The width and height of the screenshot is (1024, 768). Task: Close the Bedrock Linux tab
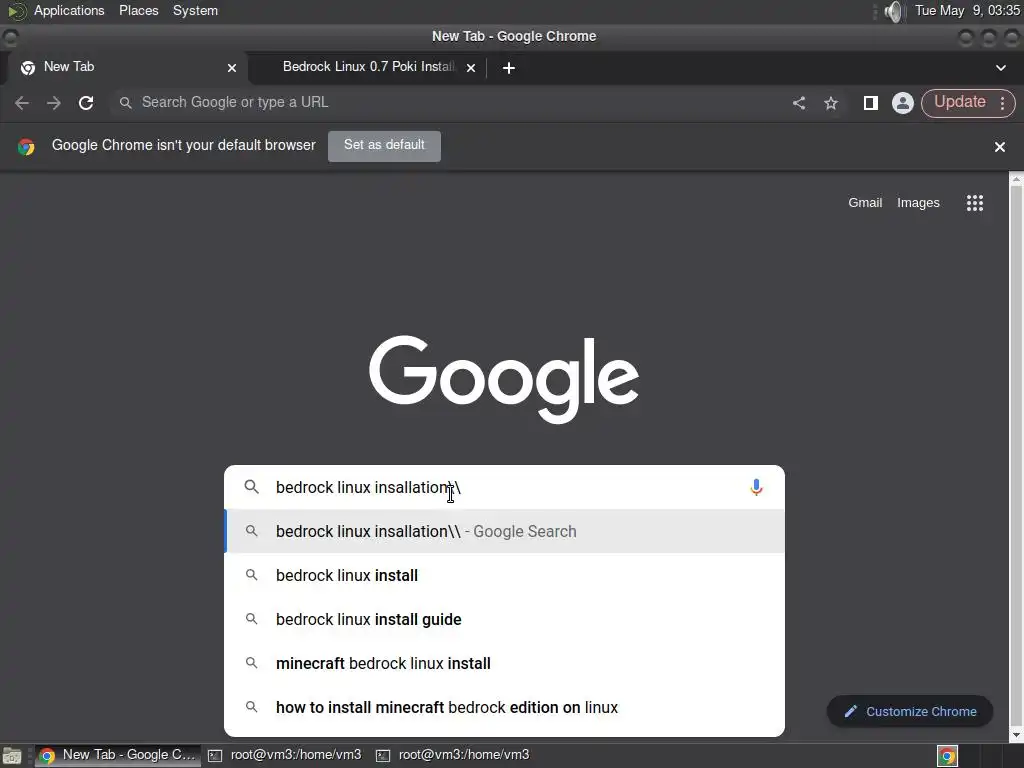[471, 68]
